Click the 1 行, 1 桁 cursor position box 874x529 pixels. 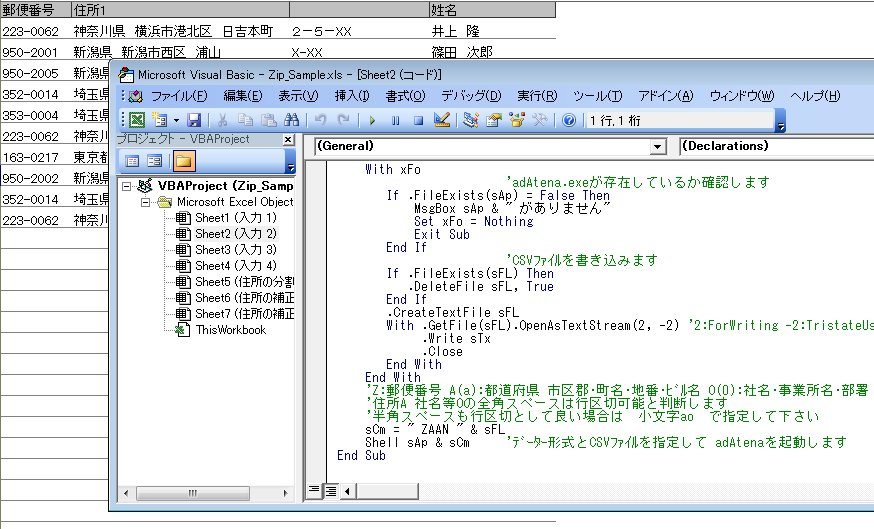679,120
